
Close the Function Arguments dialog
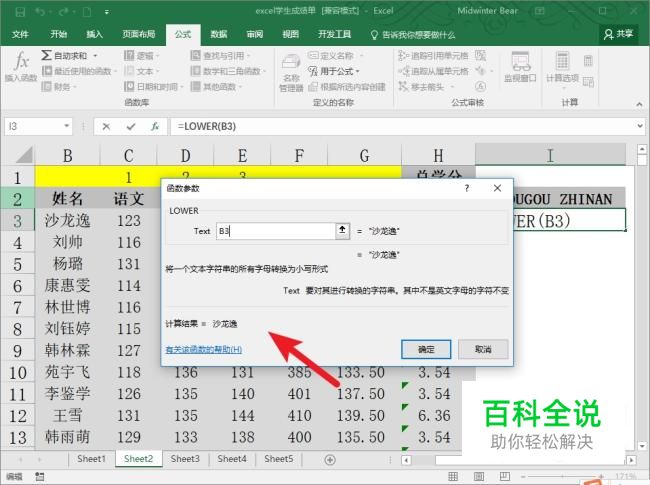497,188
